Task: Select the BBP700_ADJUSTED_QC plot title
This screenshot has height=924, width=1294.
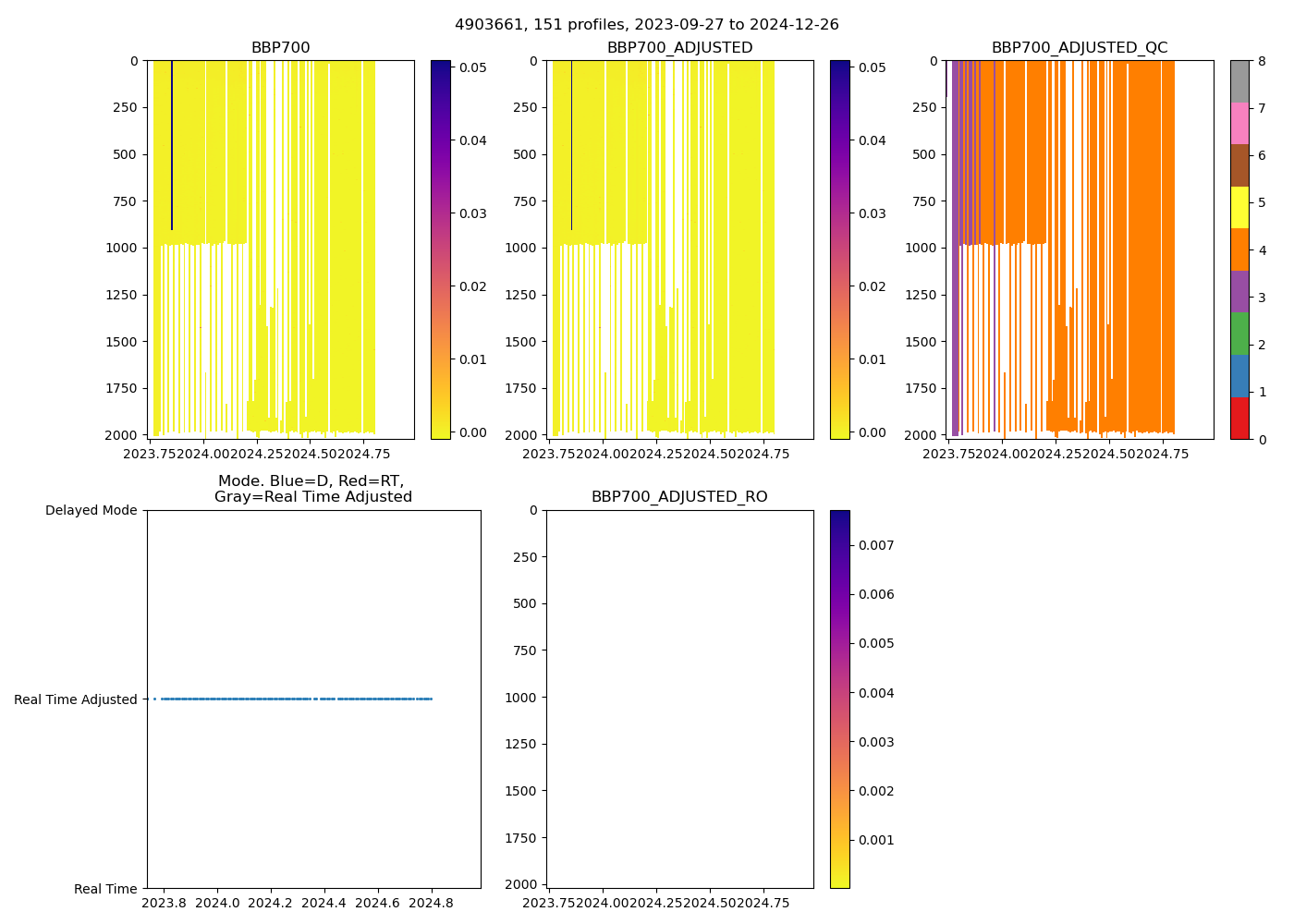Action: point(1079,48)
